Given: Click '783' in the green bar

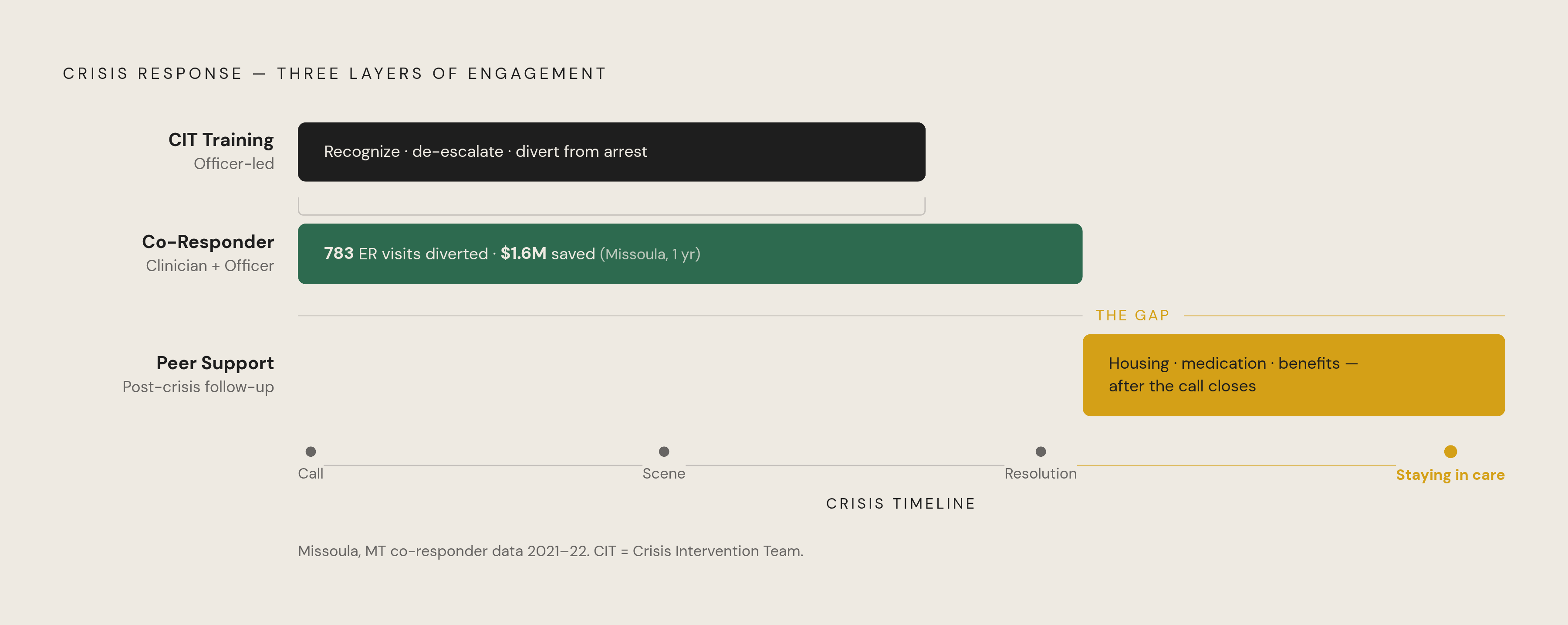Looking at the screenshot, I should 338,253.
